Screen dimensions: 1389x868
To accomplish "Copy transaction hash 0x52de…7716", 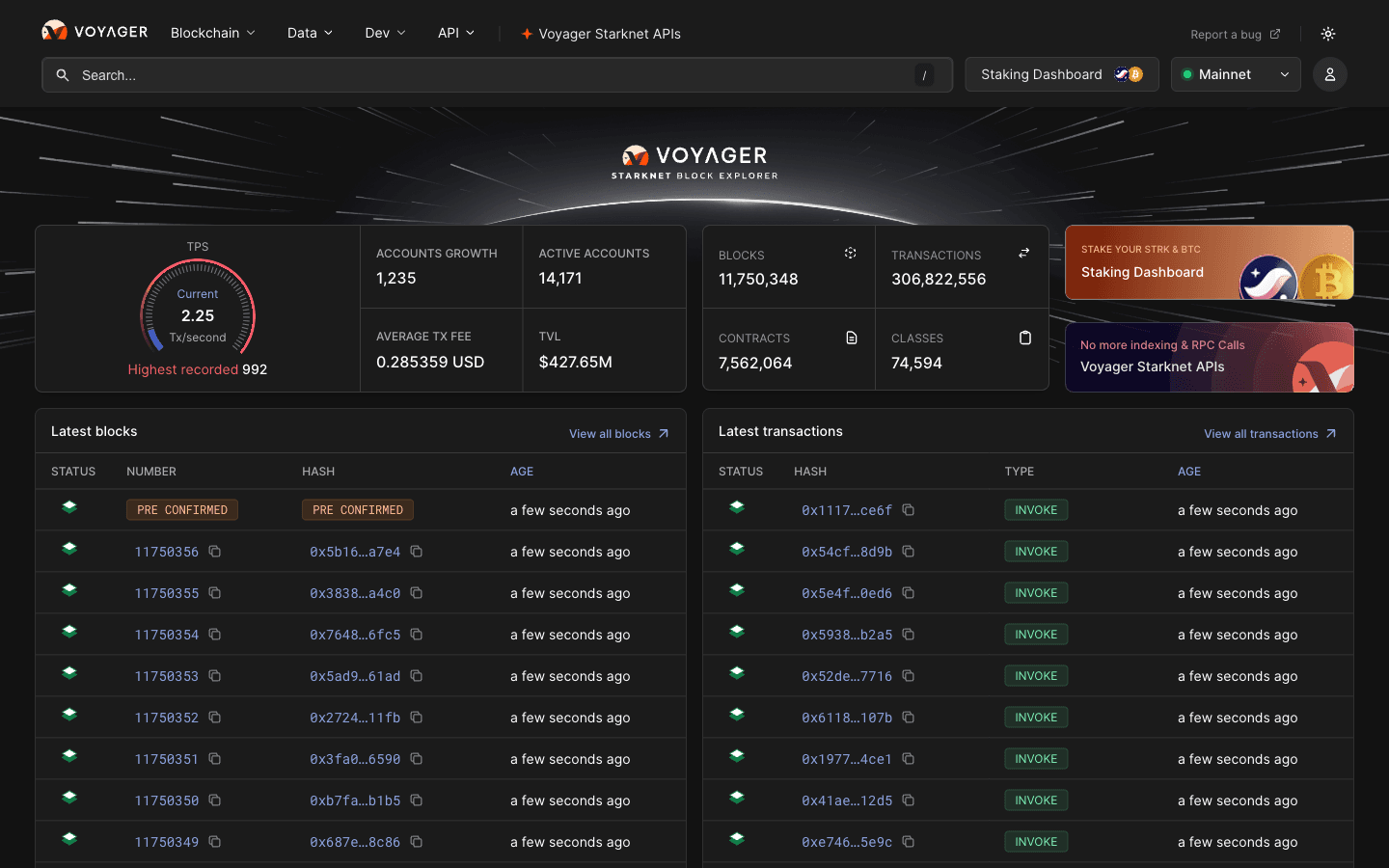I will [909, 676].
